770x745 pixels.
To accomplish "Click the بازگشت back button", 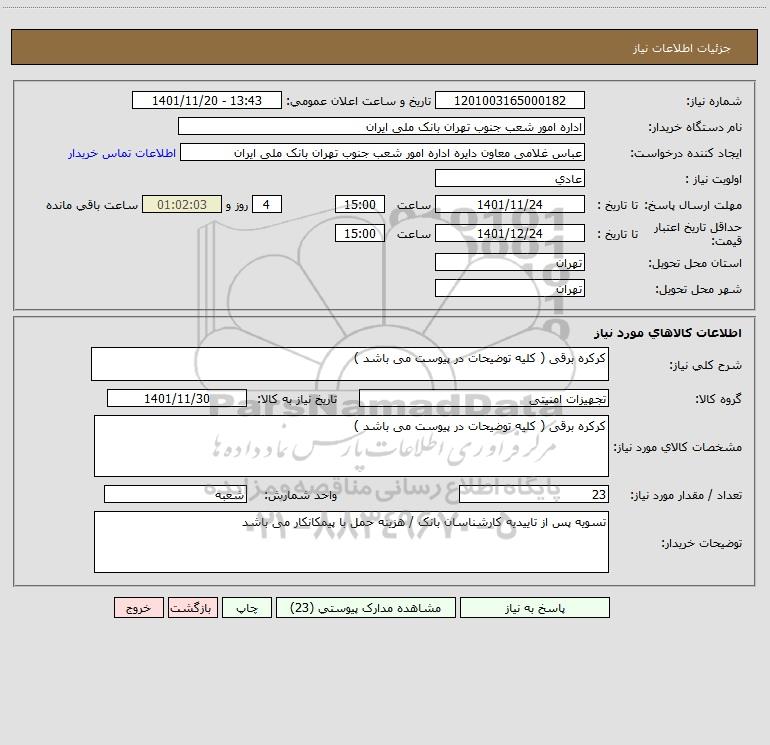I will (192, 607).
